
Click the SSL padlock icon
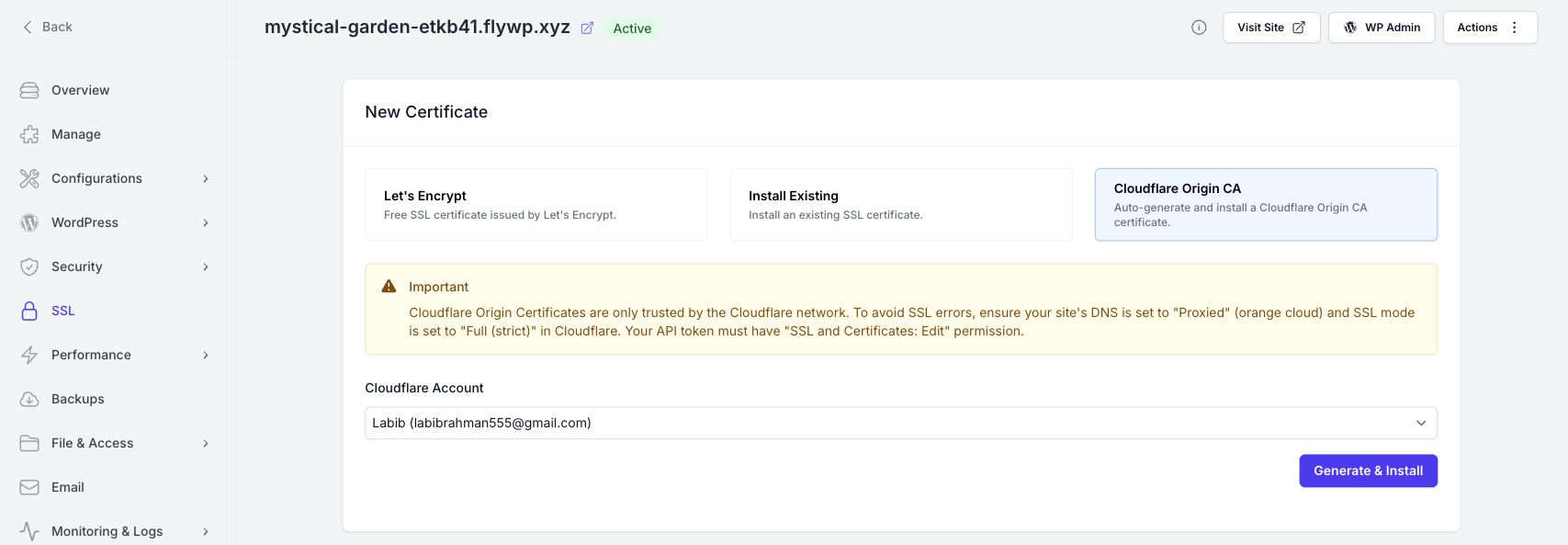[29, 311]
